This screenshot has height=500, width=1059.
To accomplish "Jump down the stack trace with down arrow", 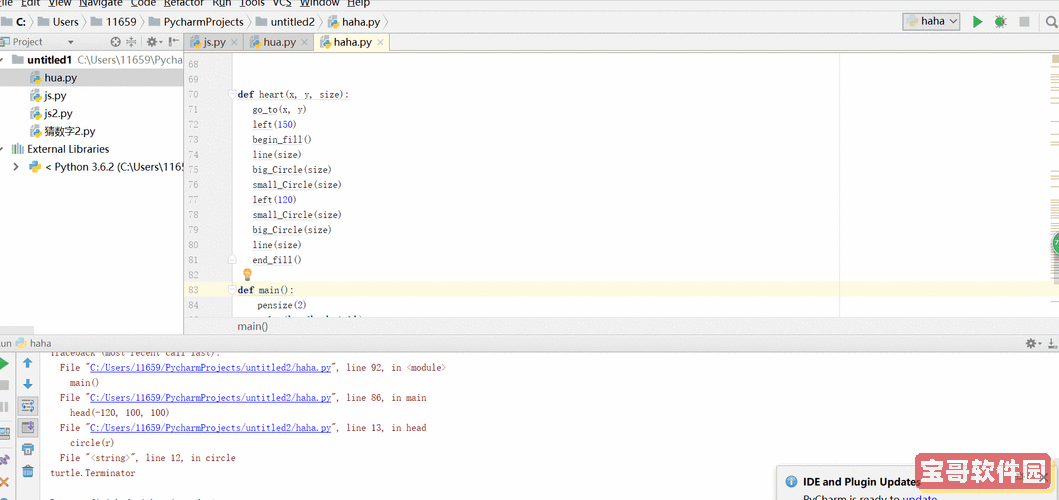I will [x=28, y=384].
